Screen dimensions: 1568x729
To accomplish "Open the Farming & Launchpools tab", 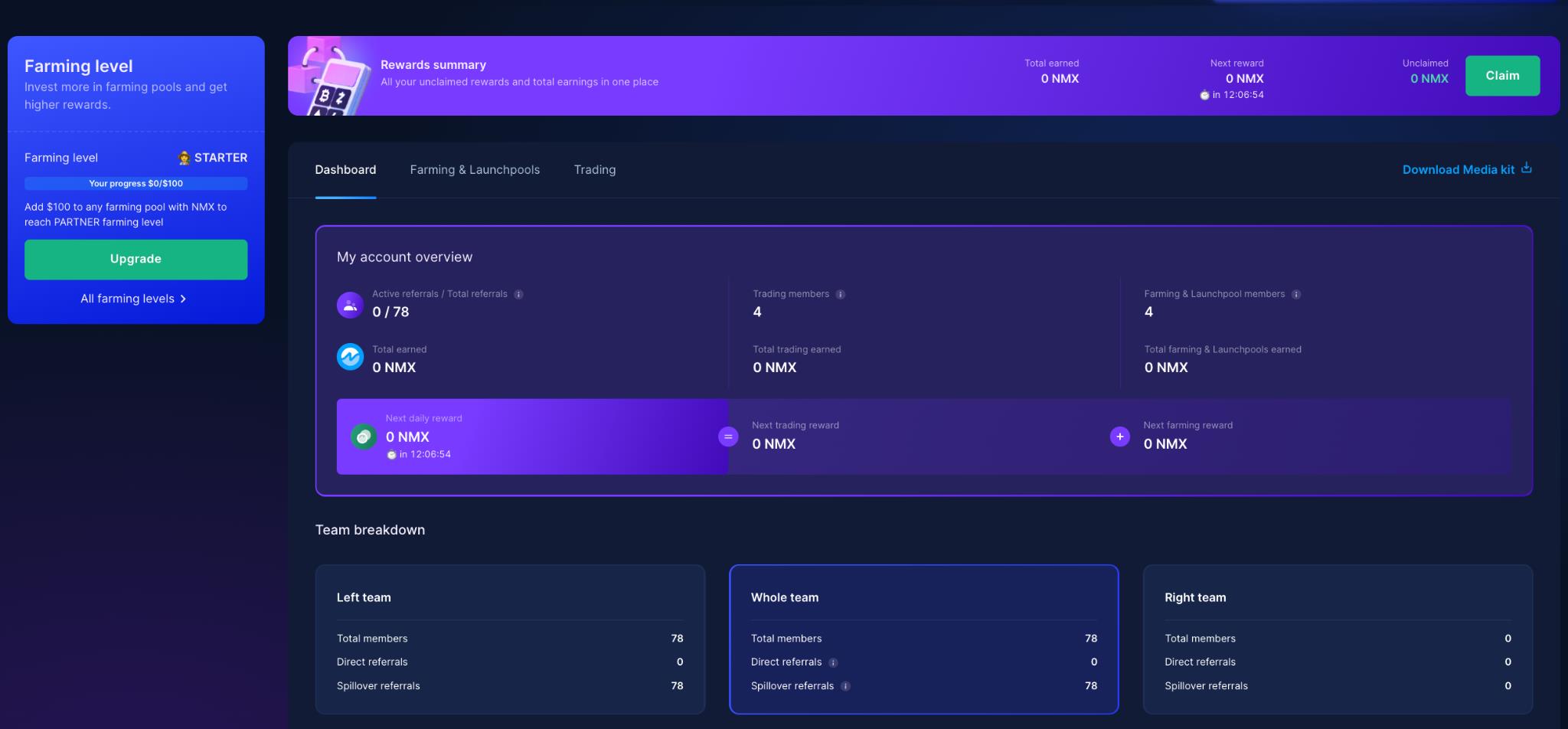I will click(475, 169).
